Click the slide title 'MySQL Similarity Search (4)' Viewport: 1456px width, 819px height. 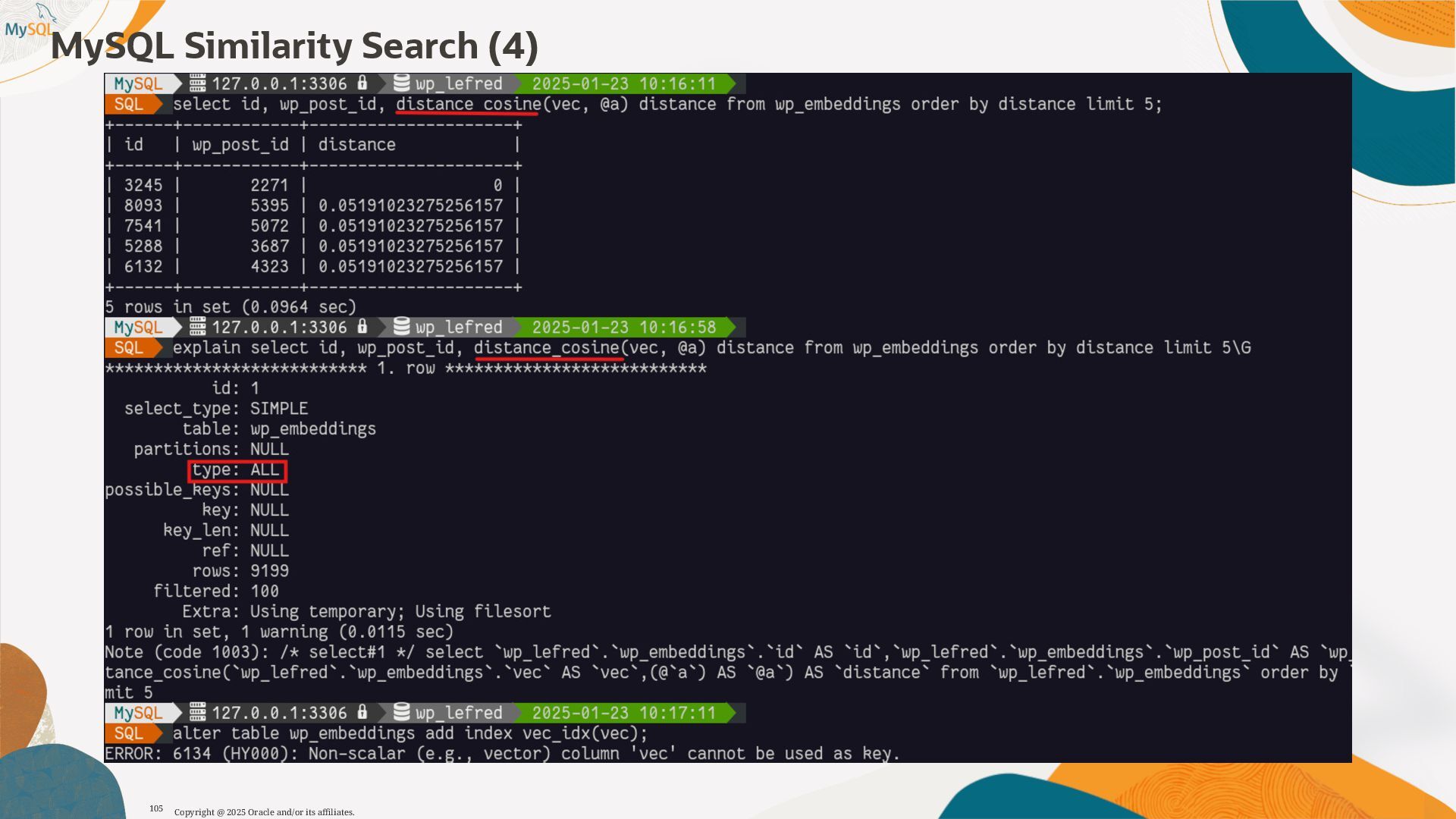(x=294, y=46)
